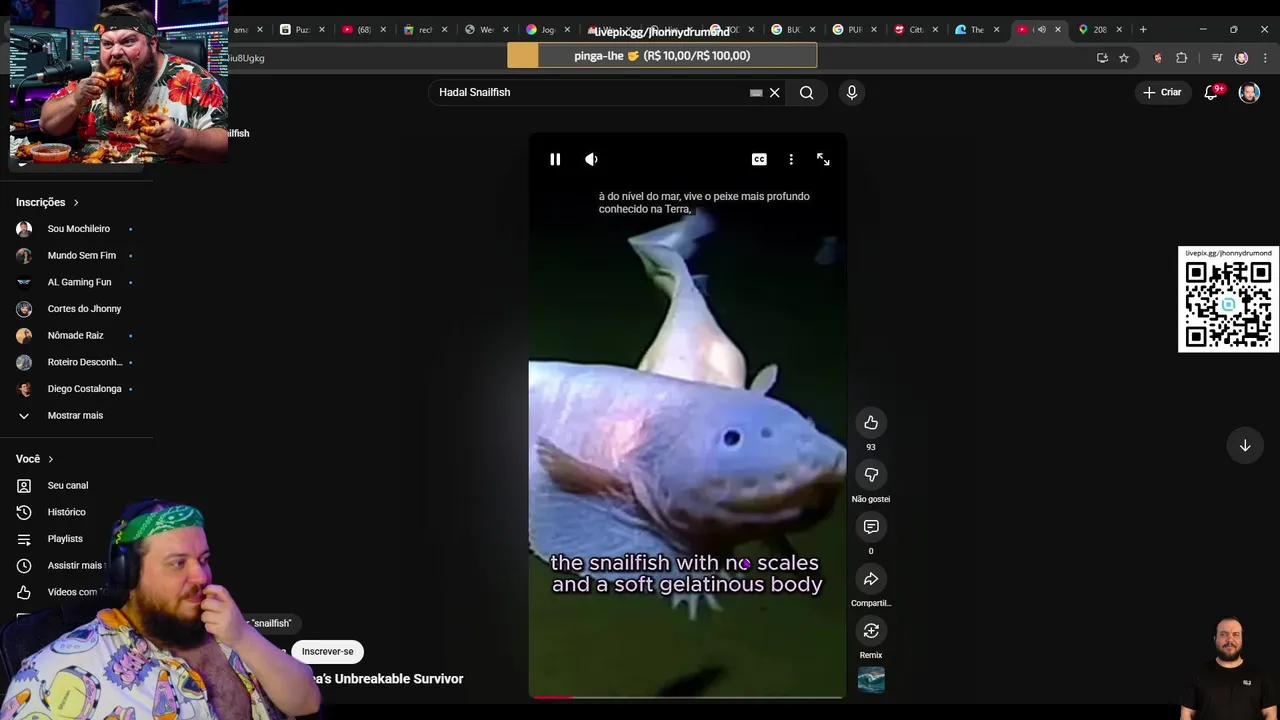Expand the Você section
1280x720 pixels.
pyautogui.click(x=35, y=459)
